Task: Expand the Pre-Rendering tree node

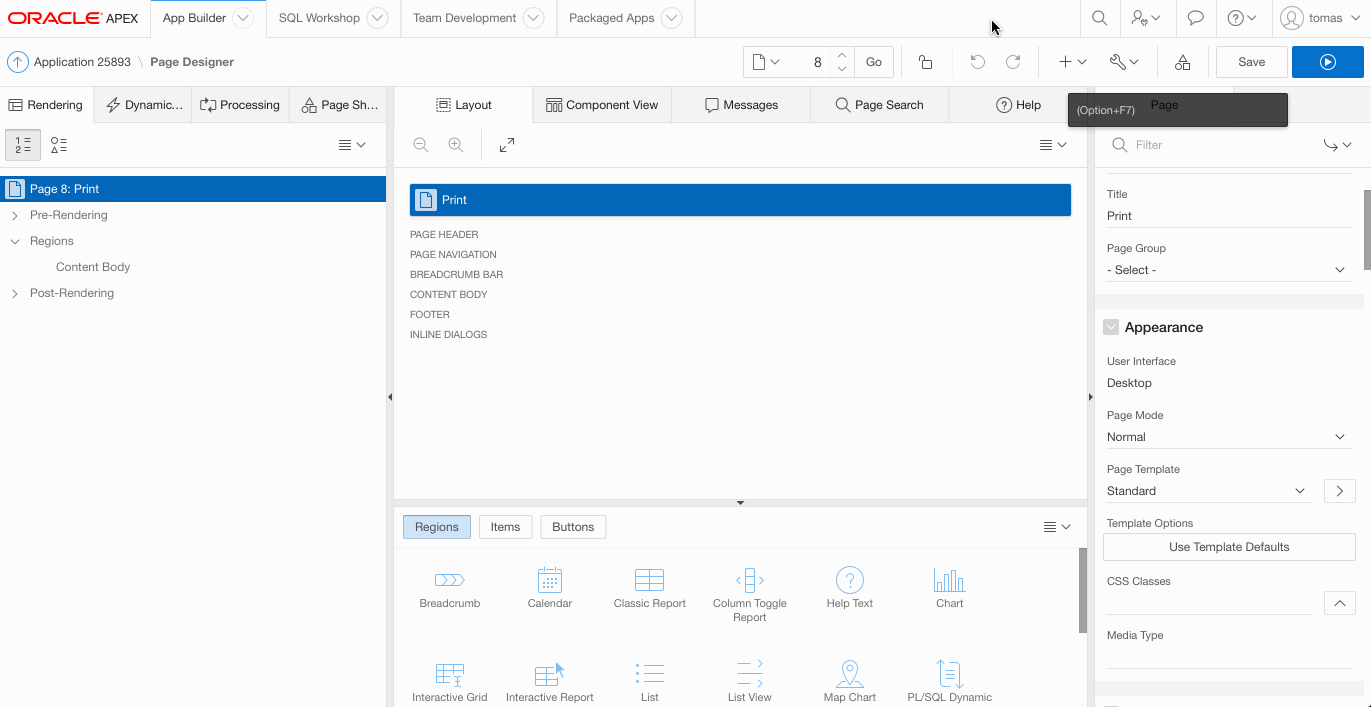Action: pos(15,215)
